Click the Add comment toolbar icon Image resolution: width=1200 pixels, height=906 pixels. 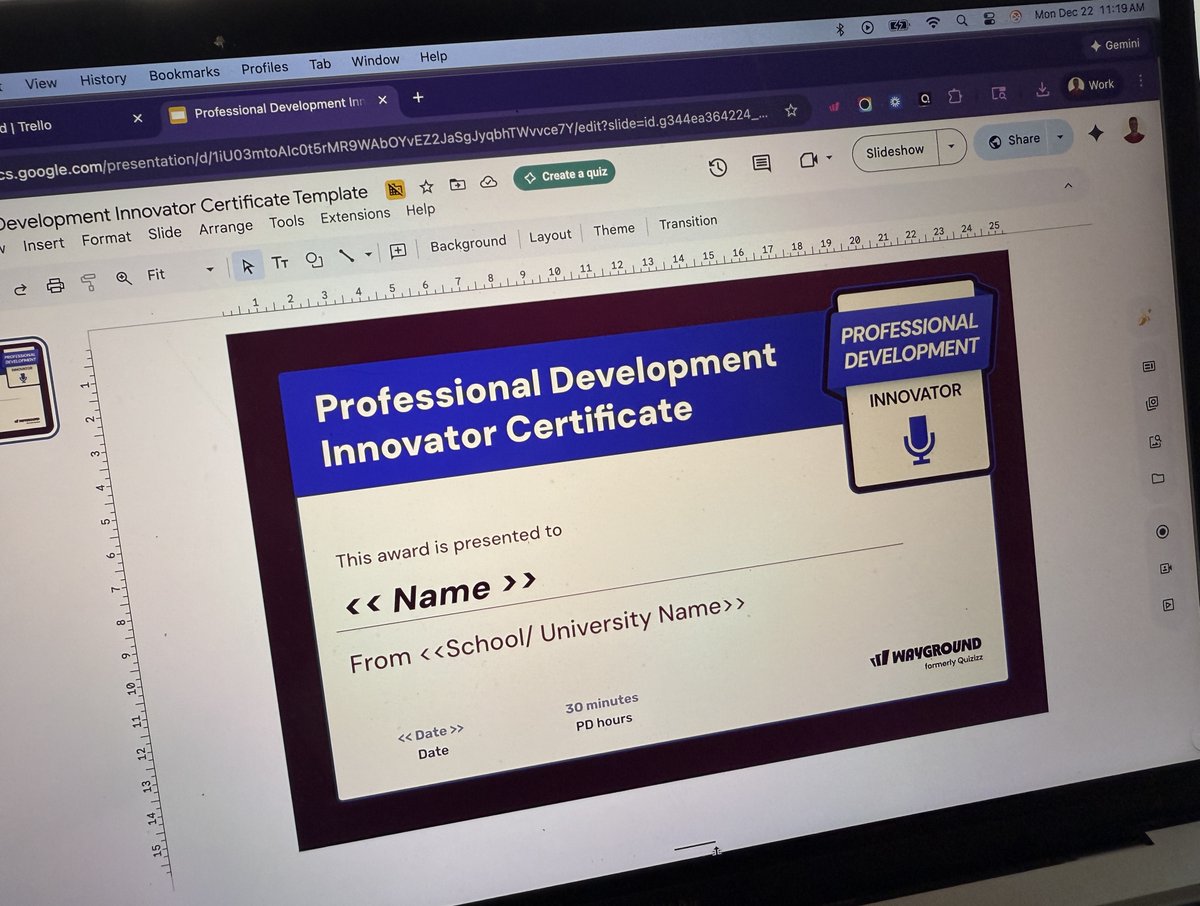coord(398,250)
